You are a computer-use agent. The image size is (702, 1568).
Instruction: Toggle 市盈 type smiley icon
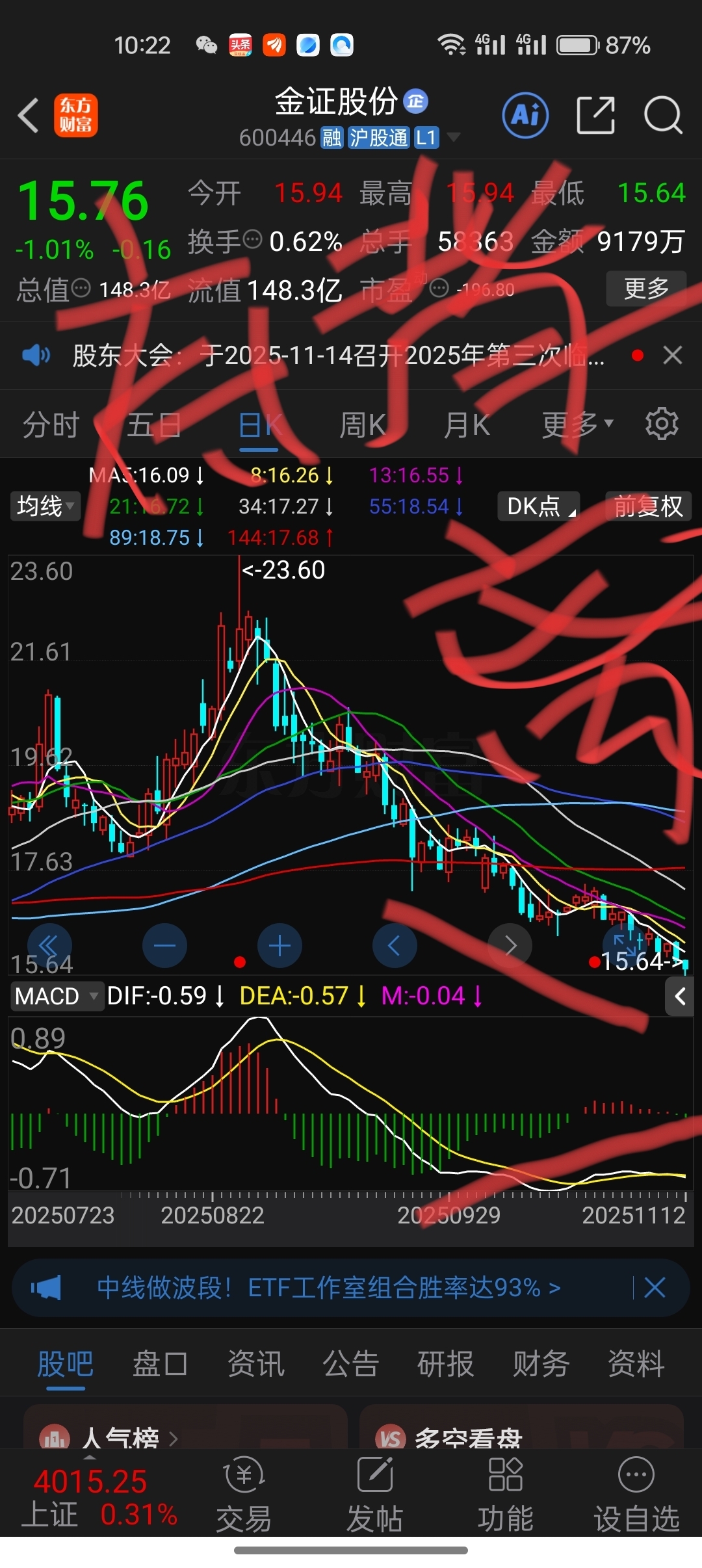click(x=439, y=287)
